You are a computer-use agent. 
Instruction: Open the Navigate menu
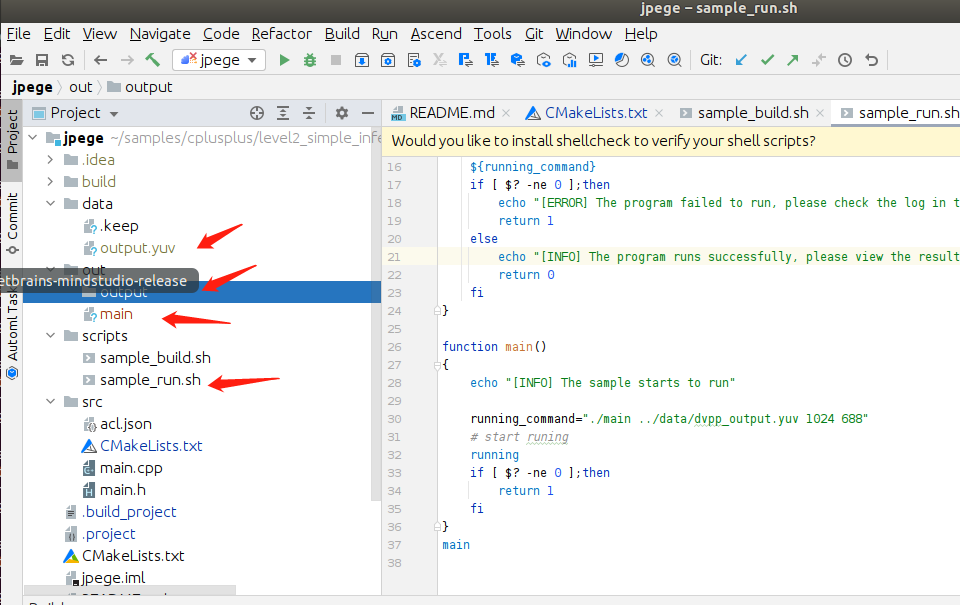coord(160,34)
